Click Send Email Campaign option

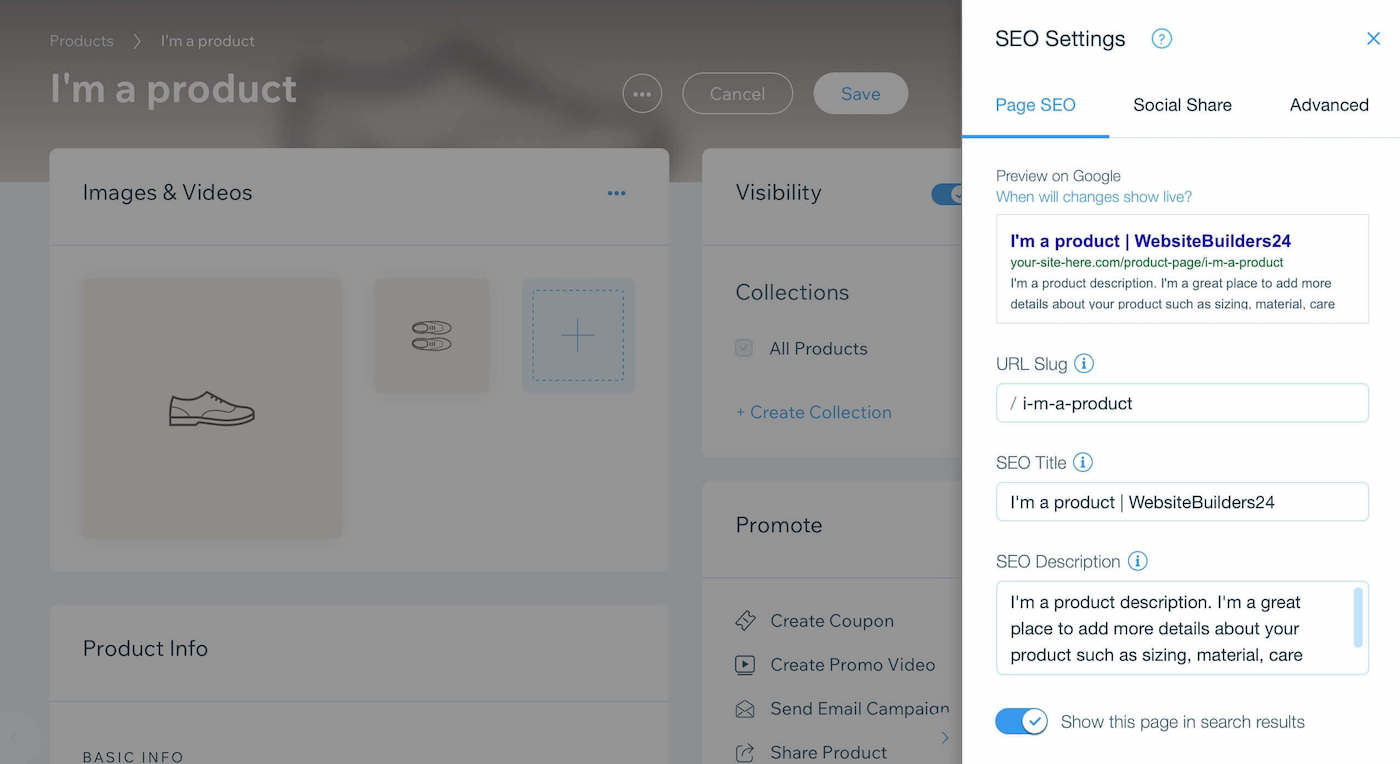(x=860, y=709)
